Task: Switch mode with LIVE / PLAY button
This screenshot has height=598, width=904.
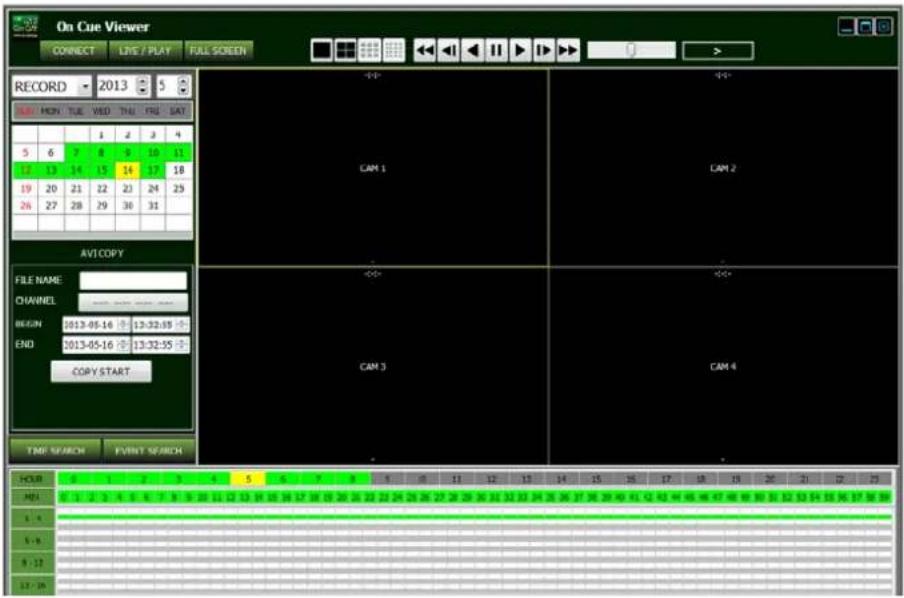Action: tap(145, 51)
